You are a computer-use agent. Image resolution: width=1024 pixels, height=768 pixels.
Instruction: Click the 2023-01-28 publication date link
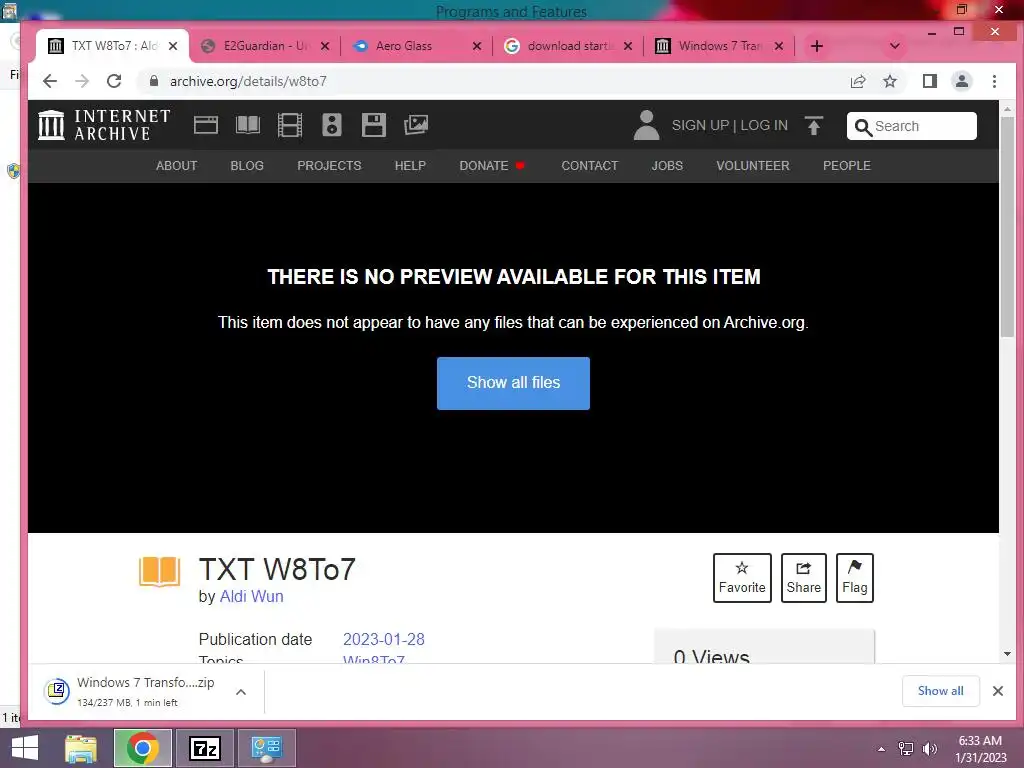[384, 639]
